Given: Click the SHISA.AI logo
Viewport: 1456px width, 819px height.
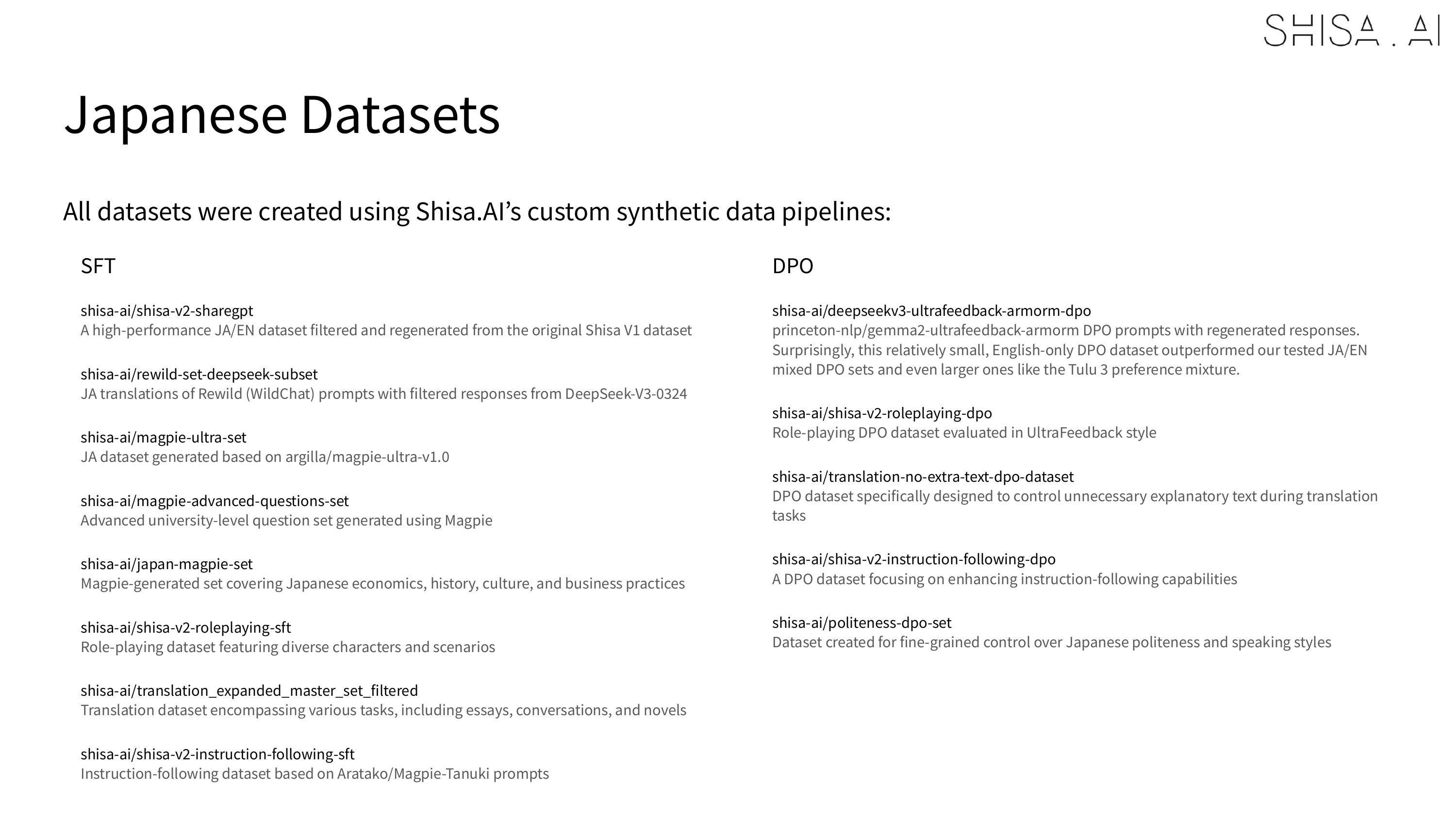Looking at the screenshot, I should pyautogui.click(x=1351, y=30).
